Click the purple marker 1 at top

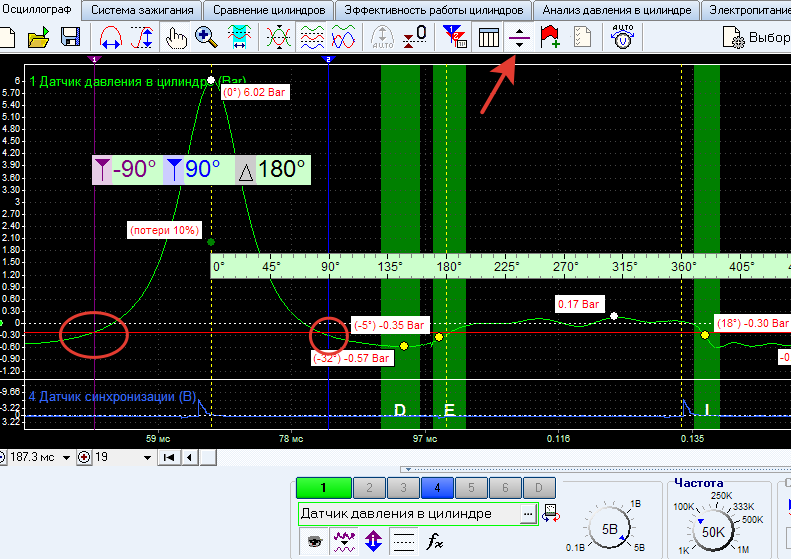click(94, 60)
